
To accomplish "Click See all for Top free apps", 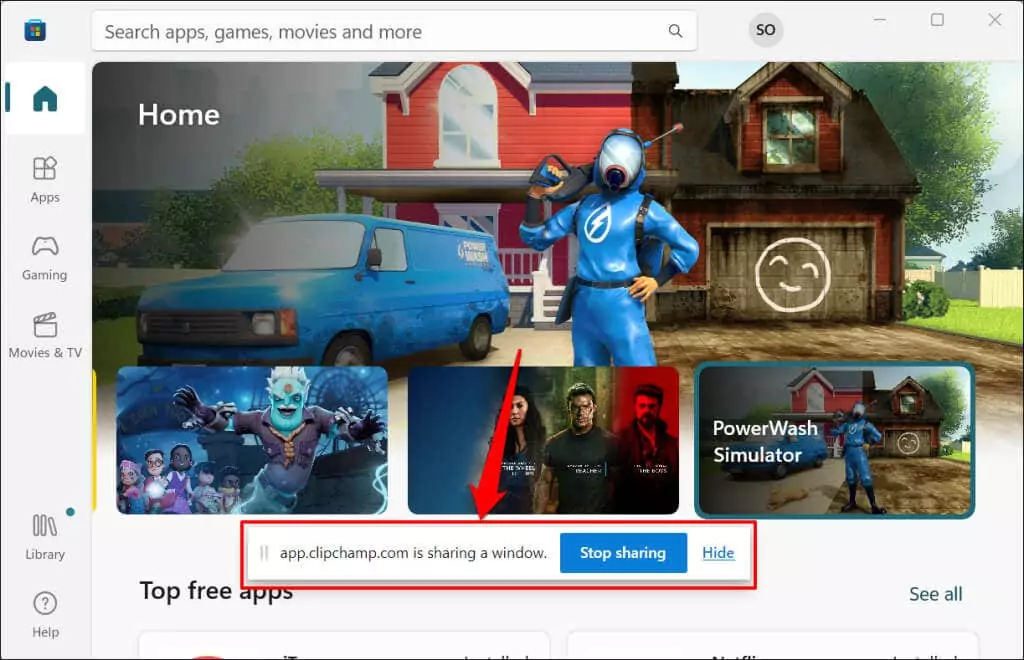I will pyautogui.click(x=935, y=594).
